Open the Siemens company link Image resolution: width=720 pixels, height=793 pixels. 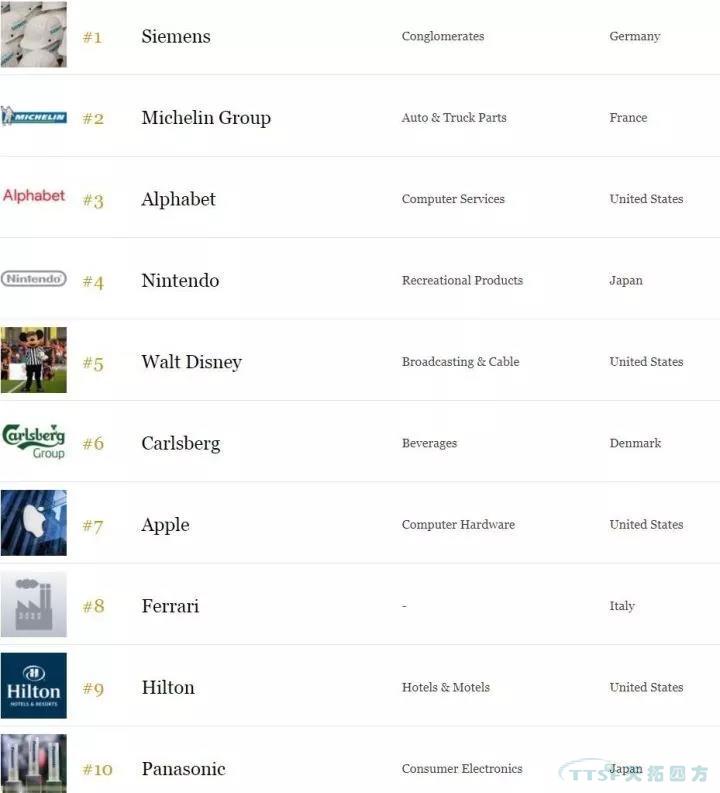coord(176,37)
